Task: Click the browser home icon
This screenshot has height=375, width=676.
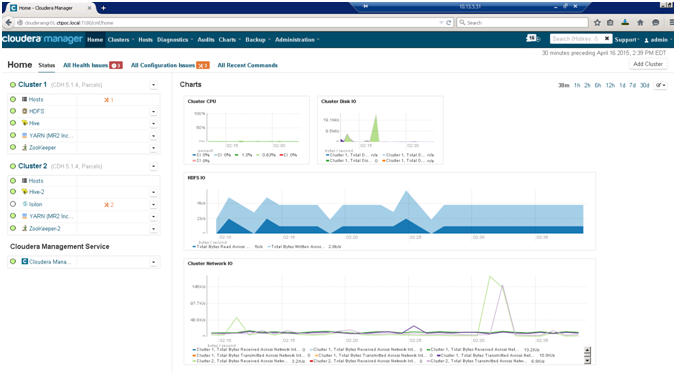Action: pyautogui.click(x=640, y=22)
